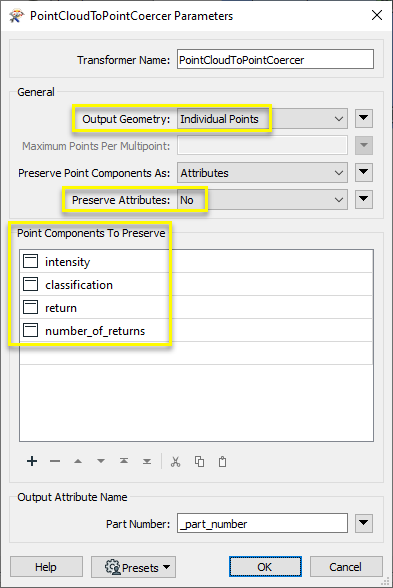Viewport: 393px width, 588px height.
Task: Select the intensity component row icon
Action: (x=30, y=261)
